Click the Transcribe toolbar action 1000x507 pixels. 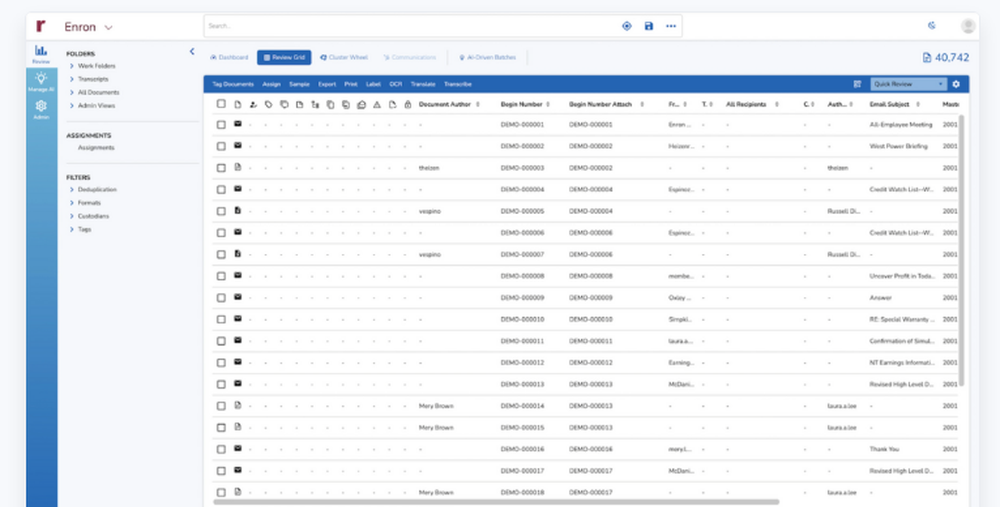(x=457, y=84)
